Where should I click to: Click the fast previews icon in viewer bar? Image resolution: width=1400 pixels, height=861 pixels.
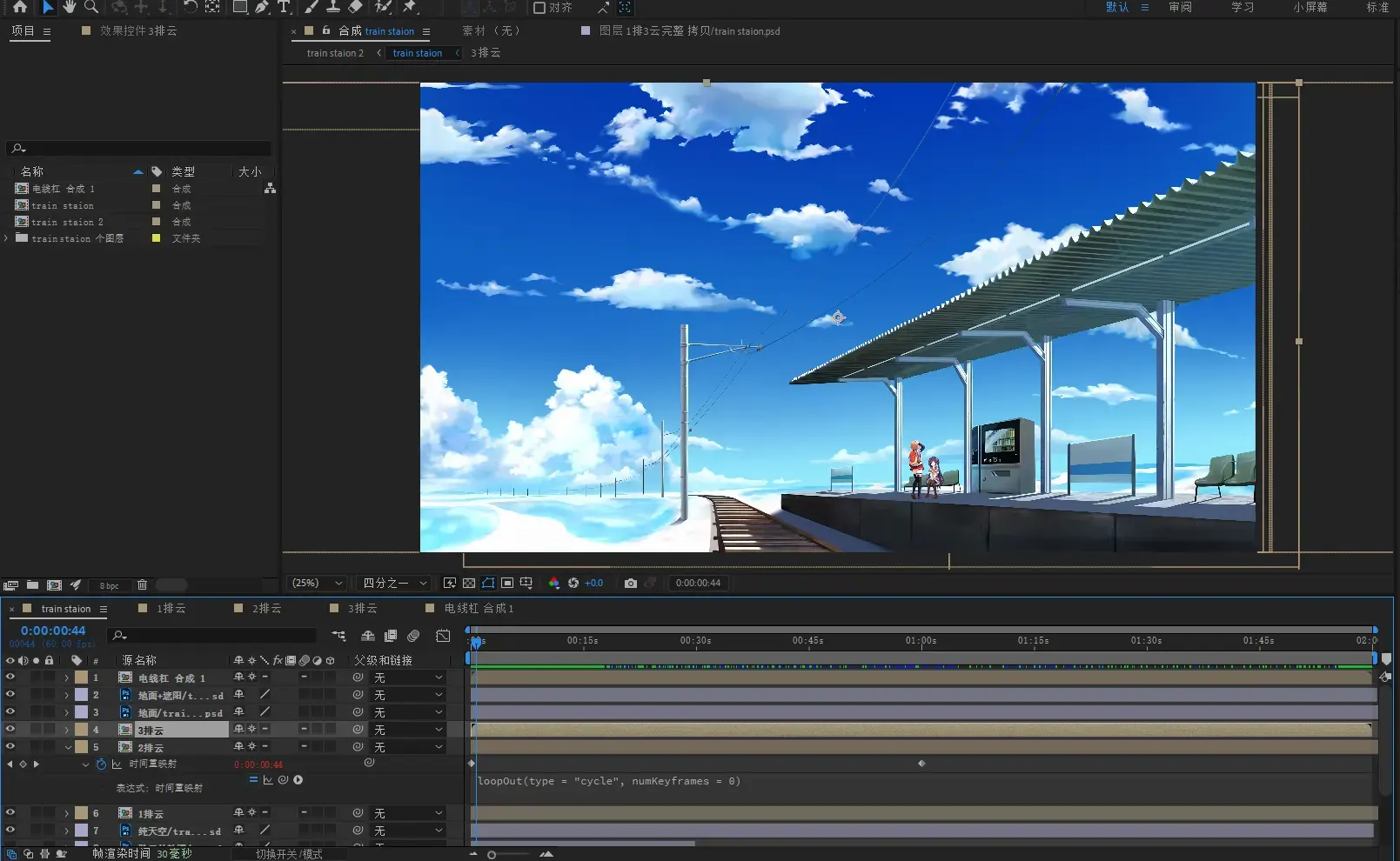pos(450,584)
